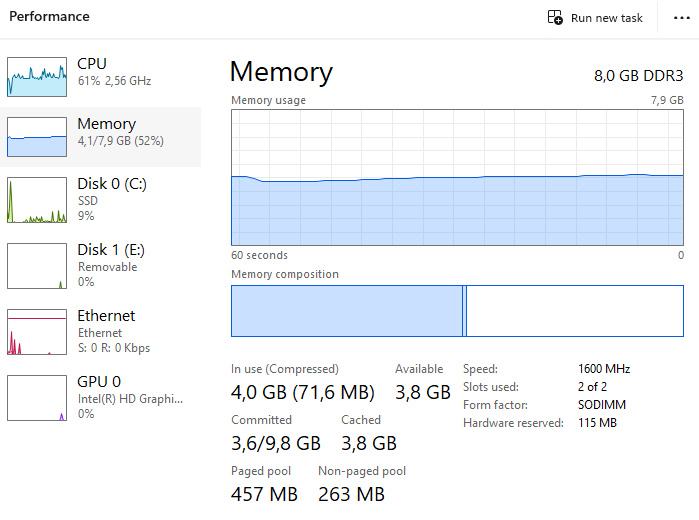Screen dimensions: 699x520
Task: Click the Ethernet throughput graph thumbnail
Action: (37, 332)
